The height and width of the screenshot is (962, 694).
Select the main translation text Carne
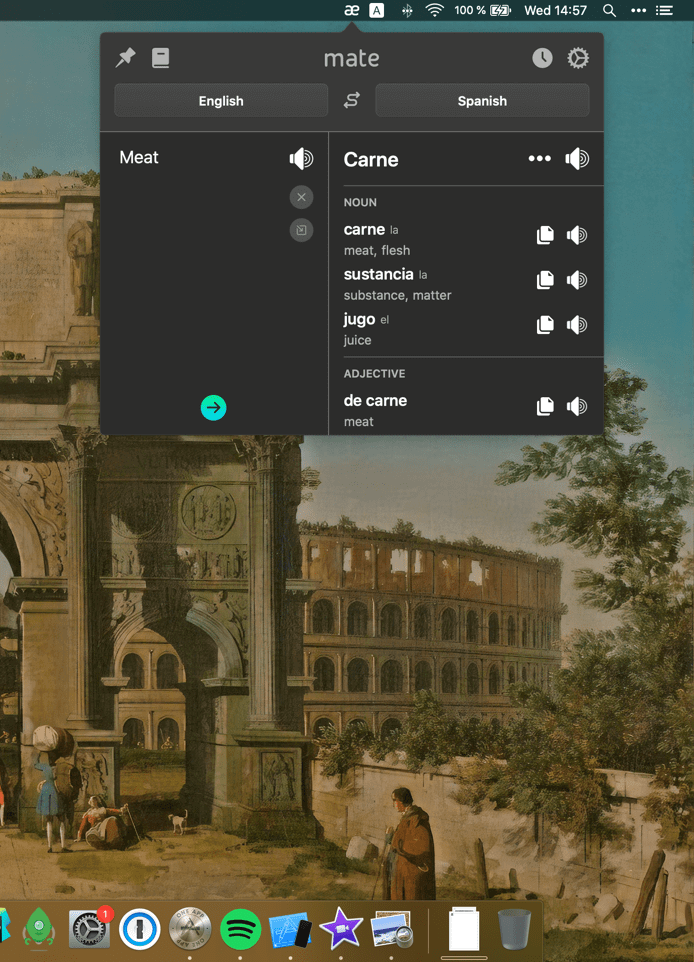(371, 160)
